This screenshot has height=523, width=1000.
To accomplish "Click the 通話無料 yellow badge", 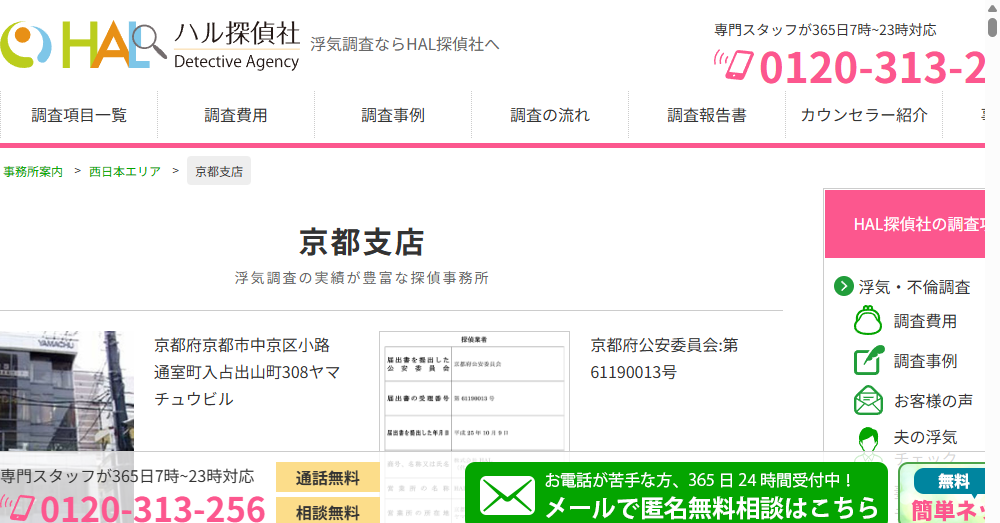I will pyautogui.click(x=327, y=478).
